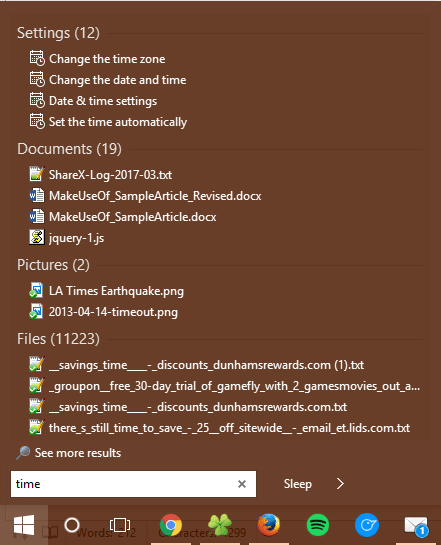Expand the Documents (19) results category

(x=70, y=149)
